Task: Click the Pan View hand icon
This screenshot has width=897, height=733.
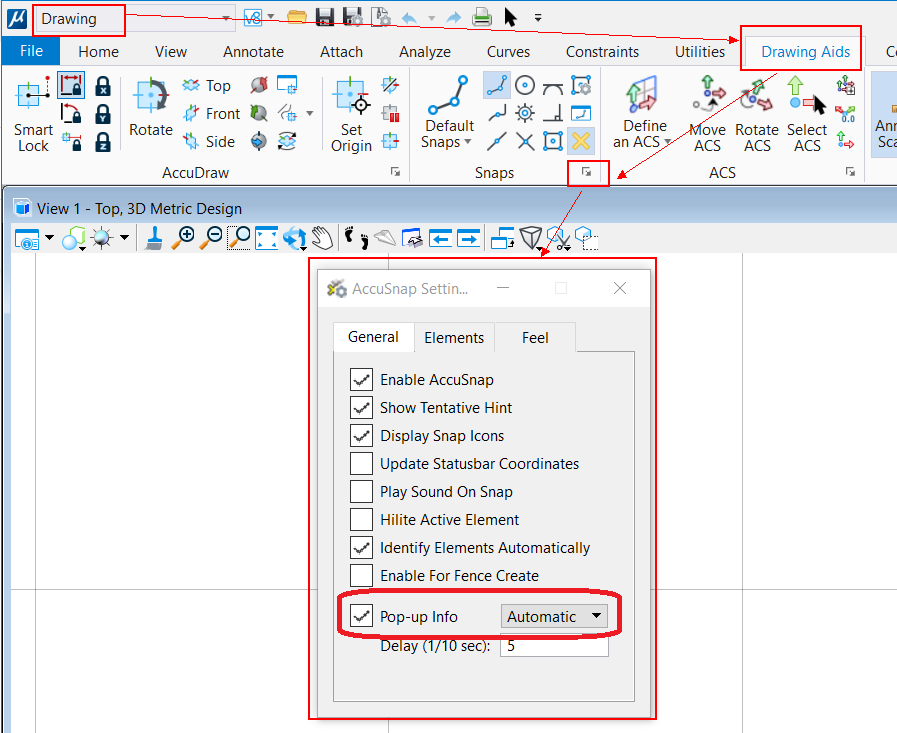Action: tap(323, 237)
